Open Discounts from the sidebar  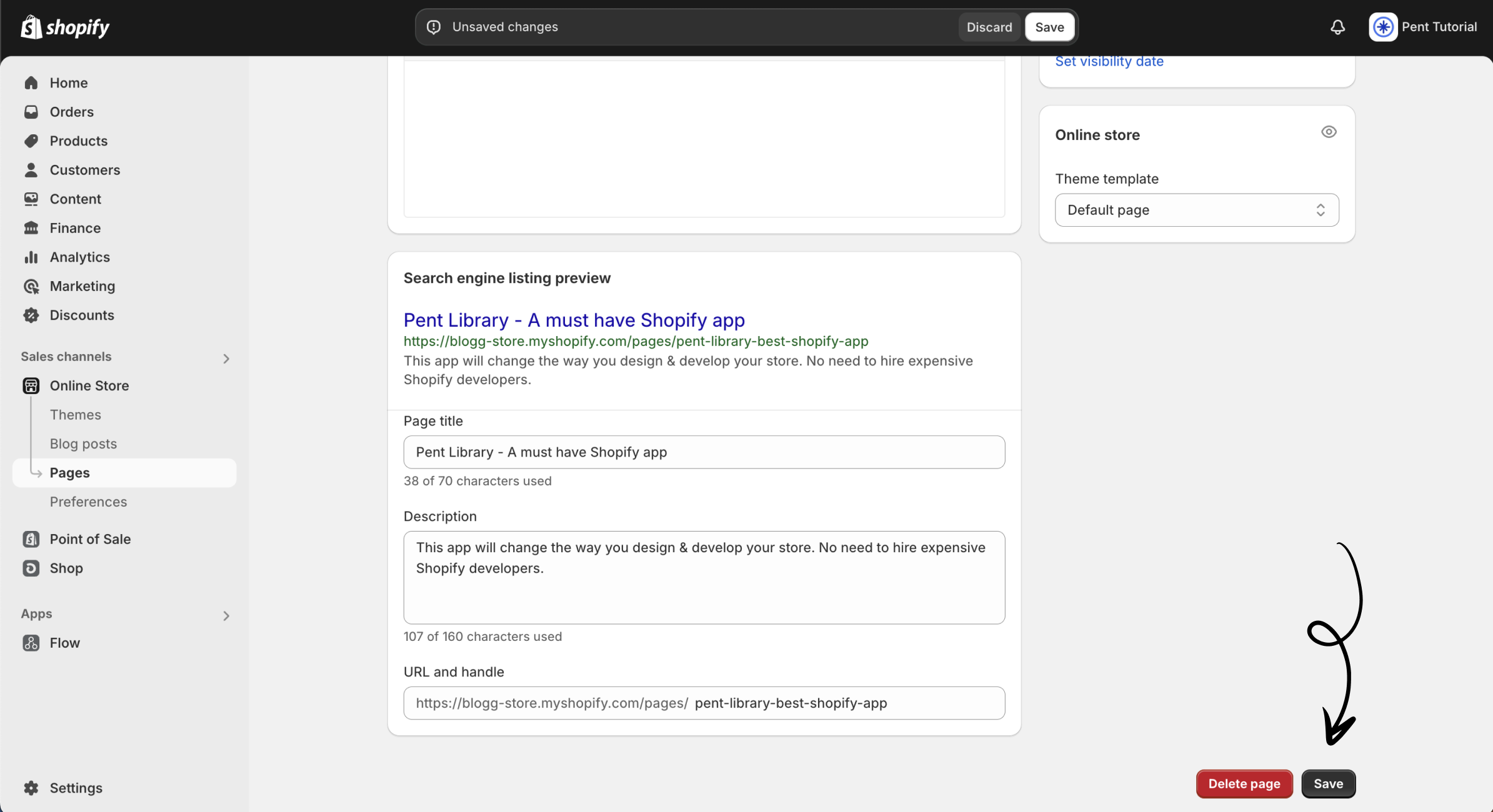pyautogui.click(x=82, y=315)
